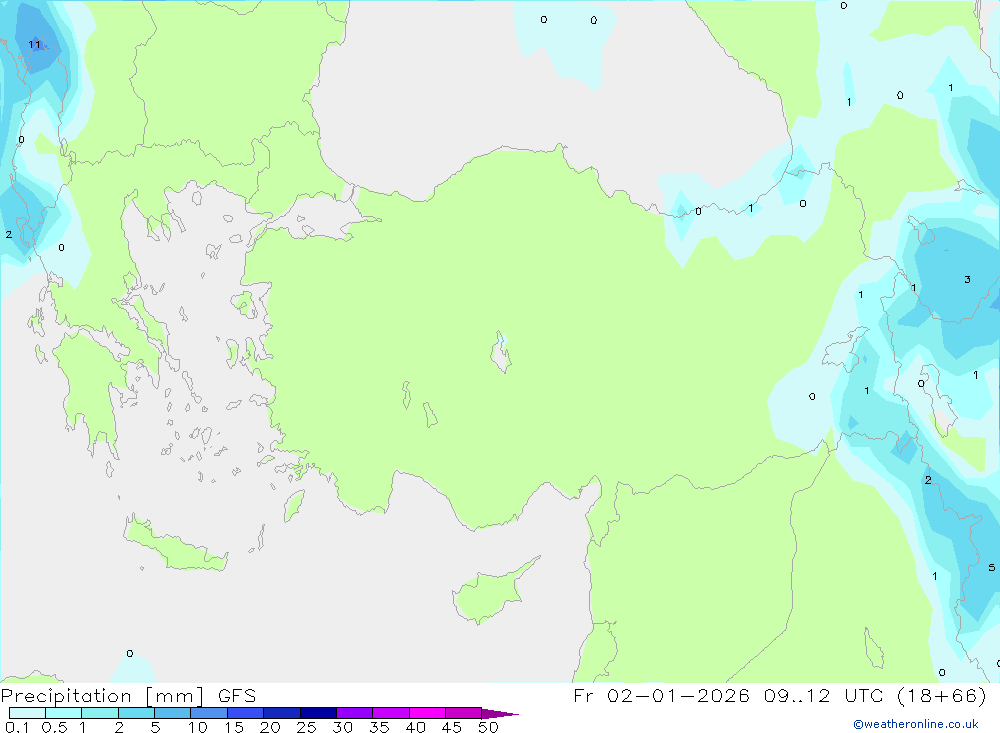This screenshot has width=1000, height=733.
Task: Click the 0.1–0.5 mm legend swatch
Action: click(x=27, y=713)
